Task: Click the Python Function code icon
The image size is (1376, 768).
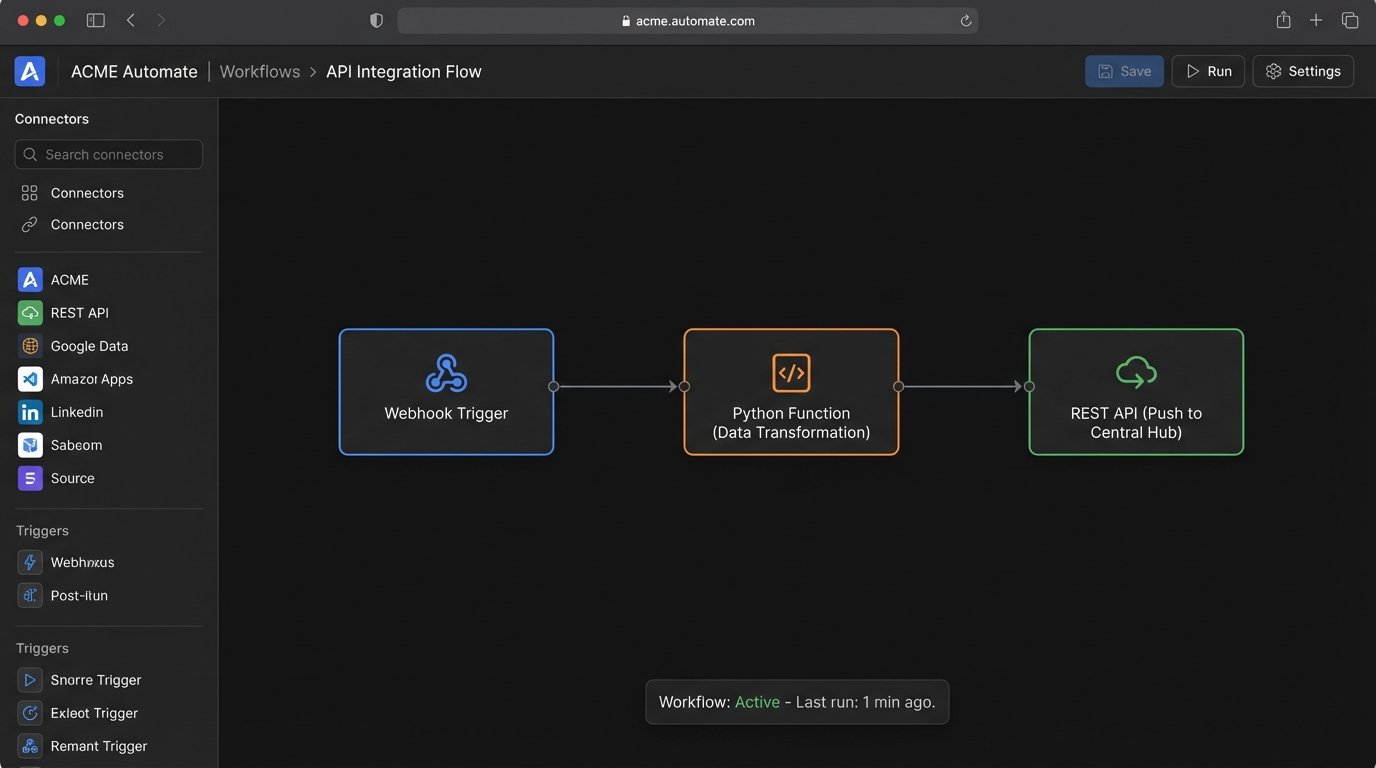Action: click(x=791, y=373)
